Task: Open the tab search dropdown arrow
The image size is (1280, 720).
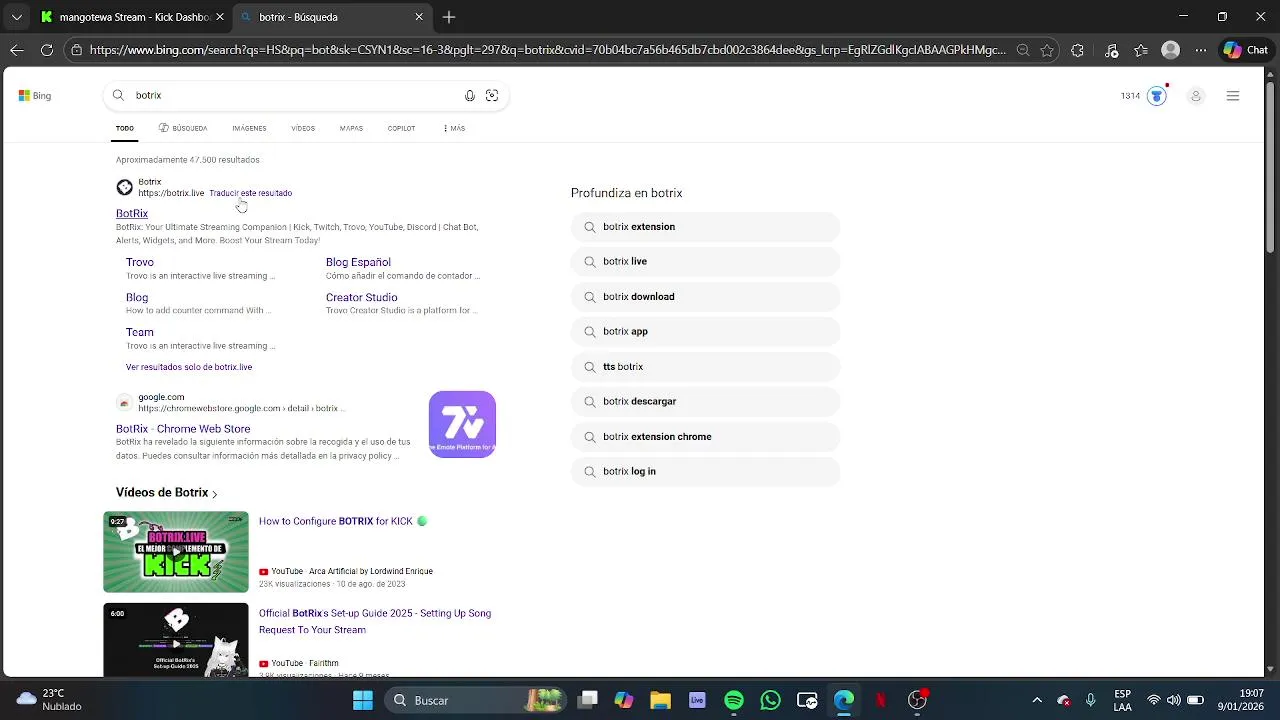Action: [16, 17]
